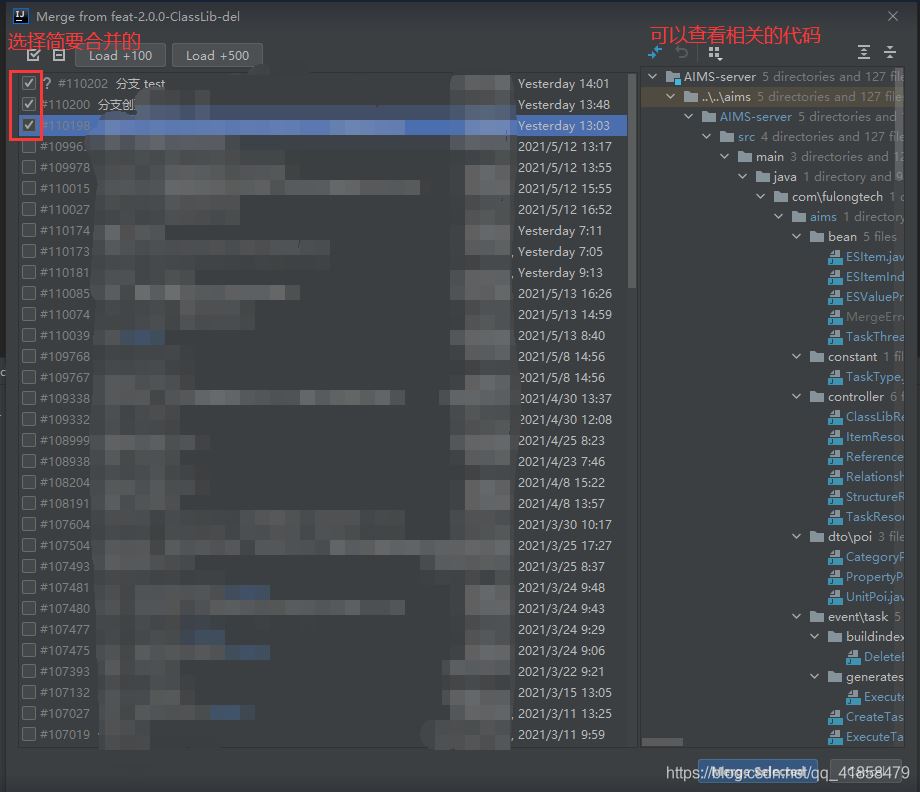Viewport: 920px width, 792px height.
Task: Click the AIMS-server module root icon
Action: (x=673, y=77)
